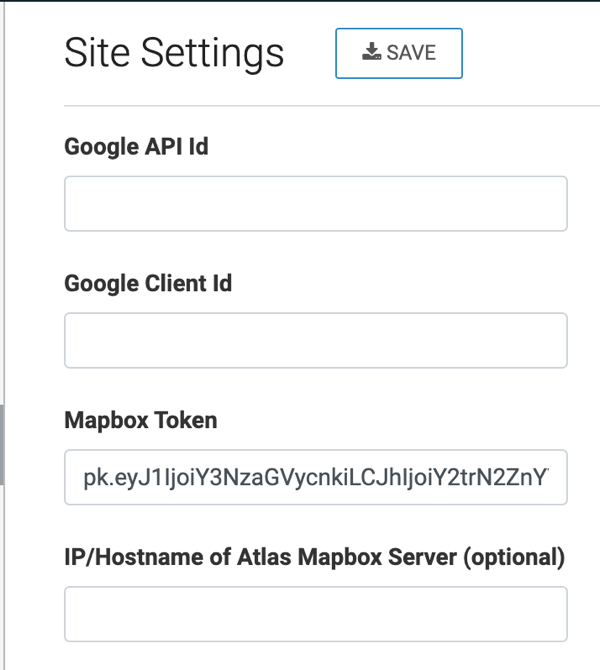The image size is (600, 670).
Task: Click the scrollbar track above the thumb
Action: [x=2, y=205]
